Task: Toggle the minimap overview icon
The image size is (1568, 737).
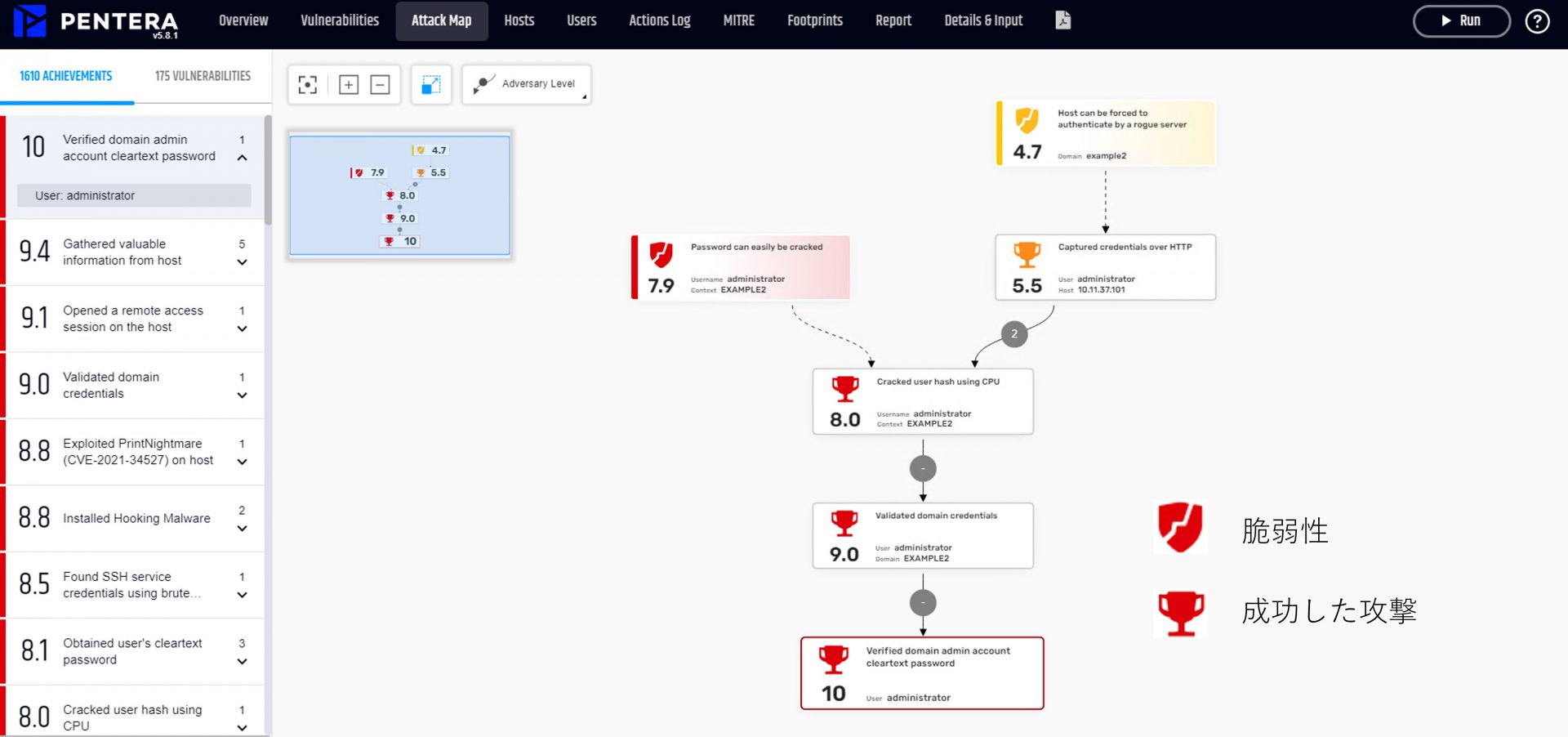Action: tap(431, 85)
